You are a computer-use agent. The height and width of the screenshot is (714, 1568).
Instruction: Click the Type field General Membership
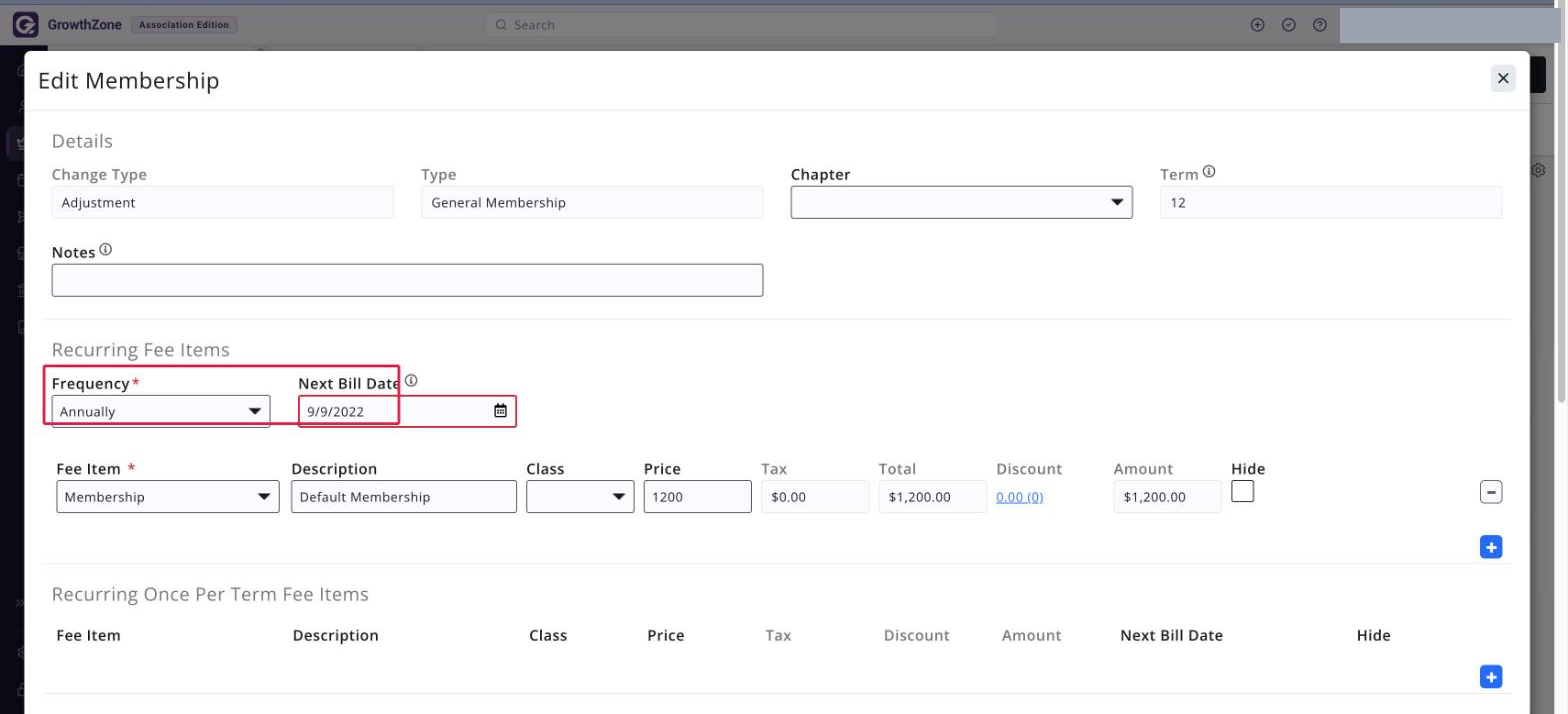click(592, 202)
